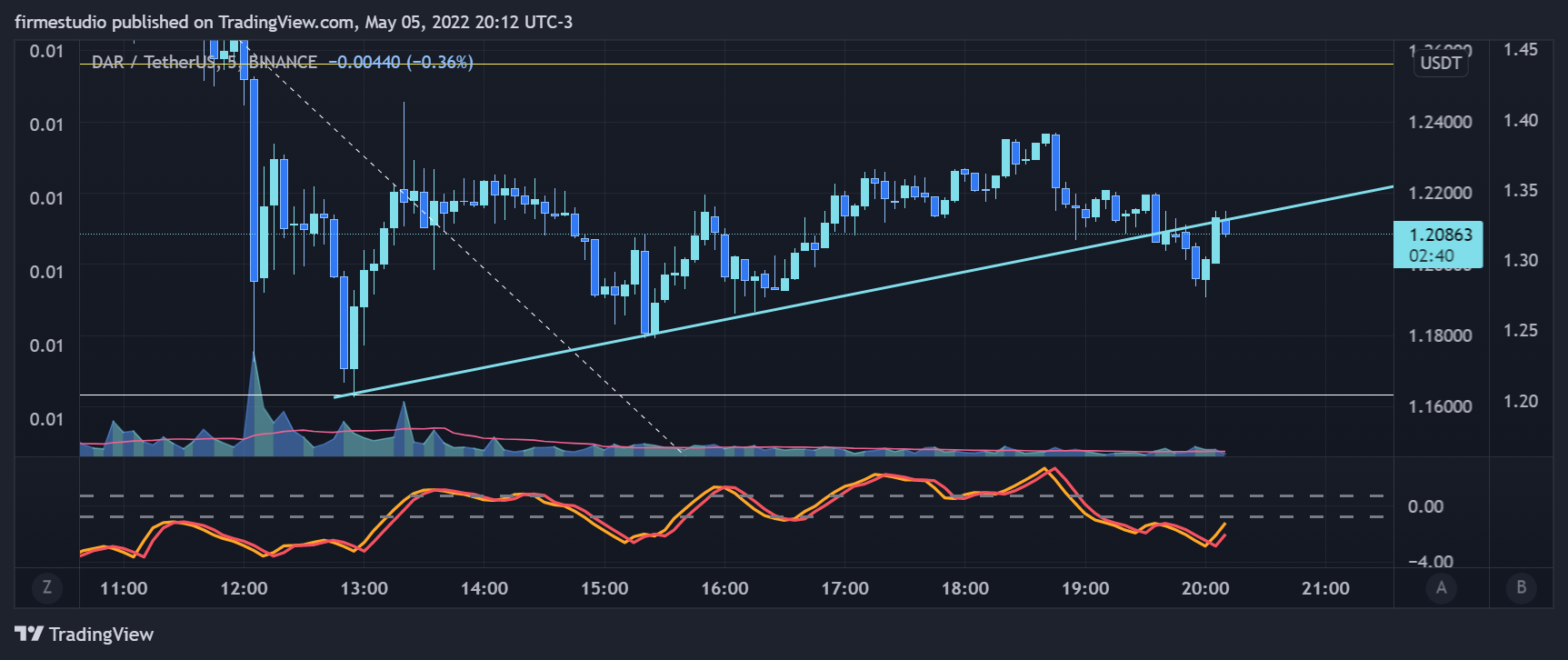
Task: Click the 1.22000 price level
Action: [x=1440, y=193]
